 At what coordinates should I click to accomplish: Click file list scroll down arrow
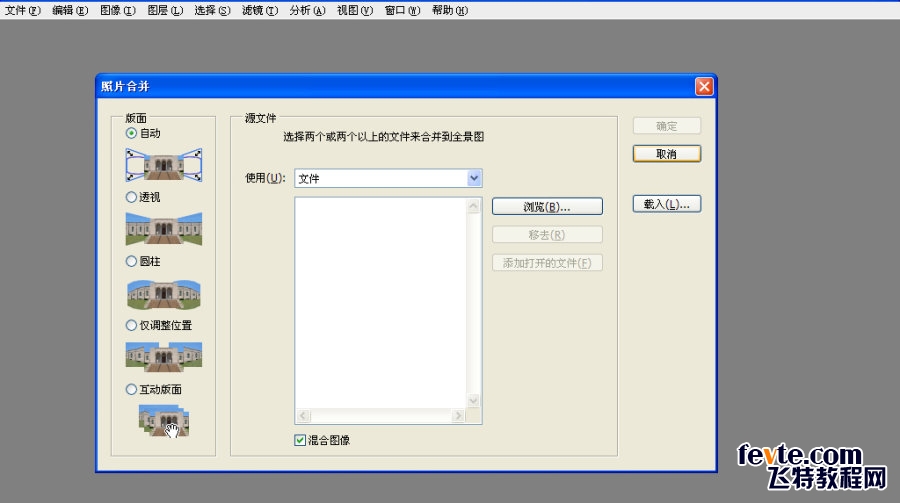(x=474, y=400)
